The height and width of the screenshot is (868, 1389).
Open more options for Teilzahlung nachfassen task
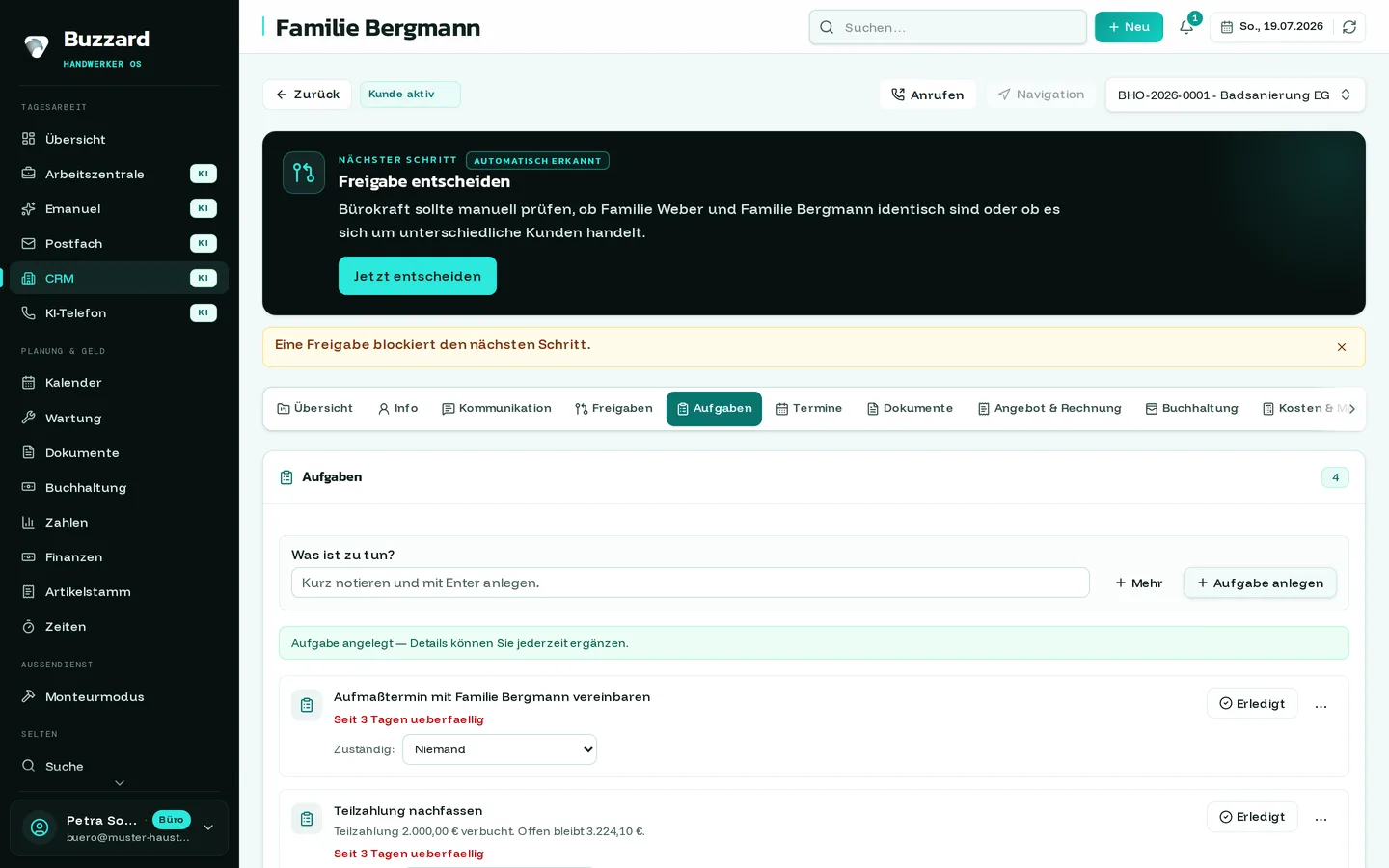click(1321, 818)
